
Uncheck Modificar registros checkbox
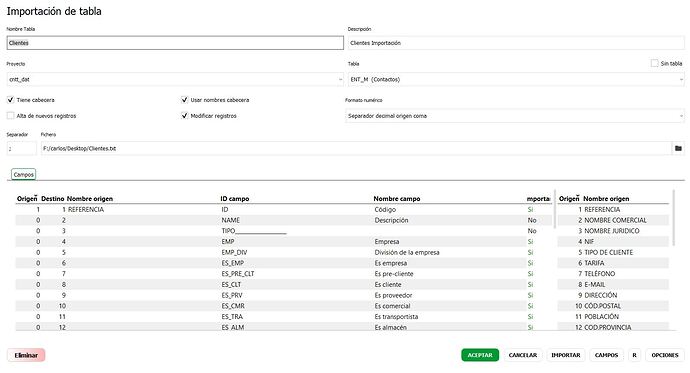click(184, 116)
